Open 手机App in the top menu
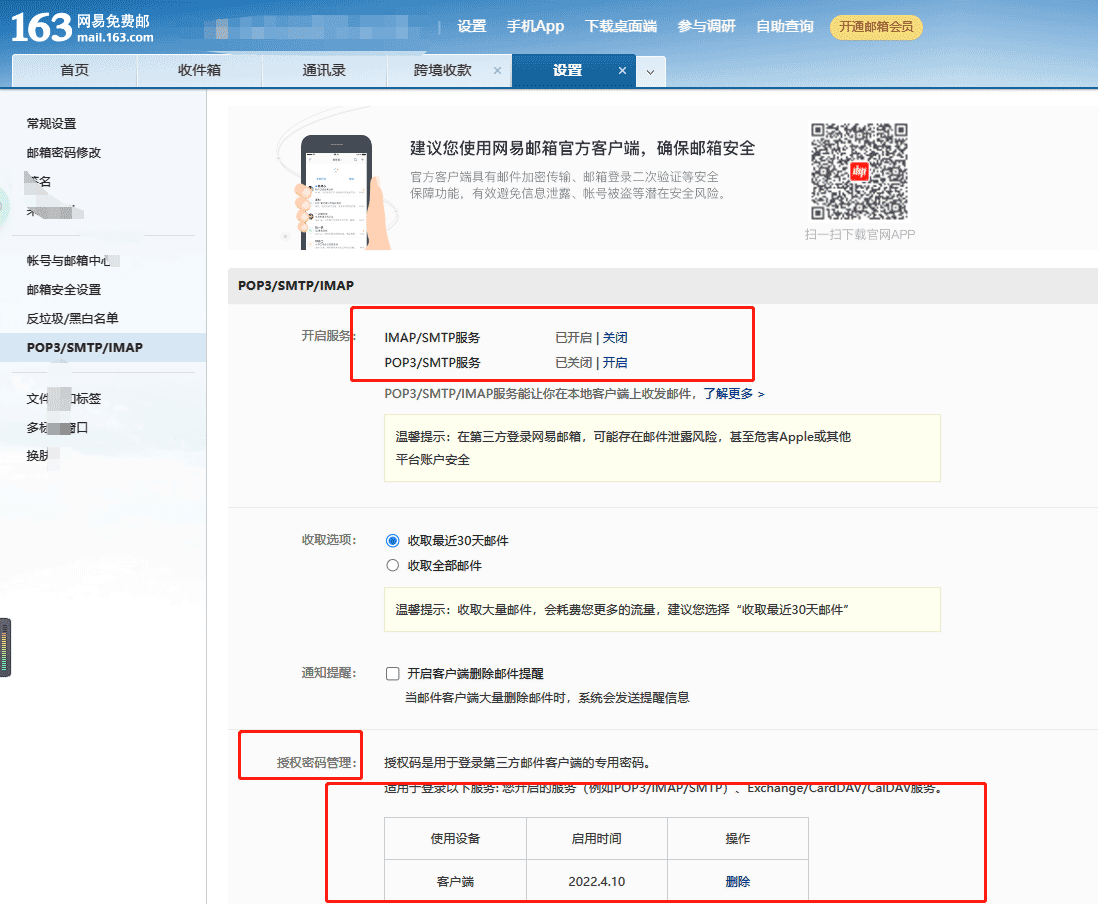 pos(535,27)
